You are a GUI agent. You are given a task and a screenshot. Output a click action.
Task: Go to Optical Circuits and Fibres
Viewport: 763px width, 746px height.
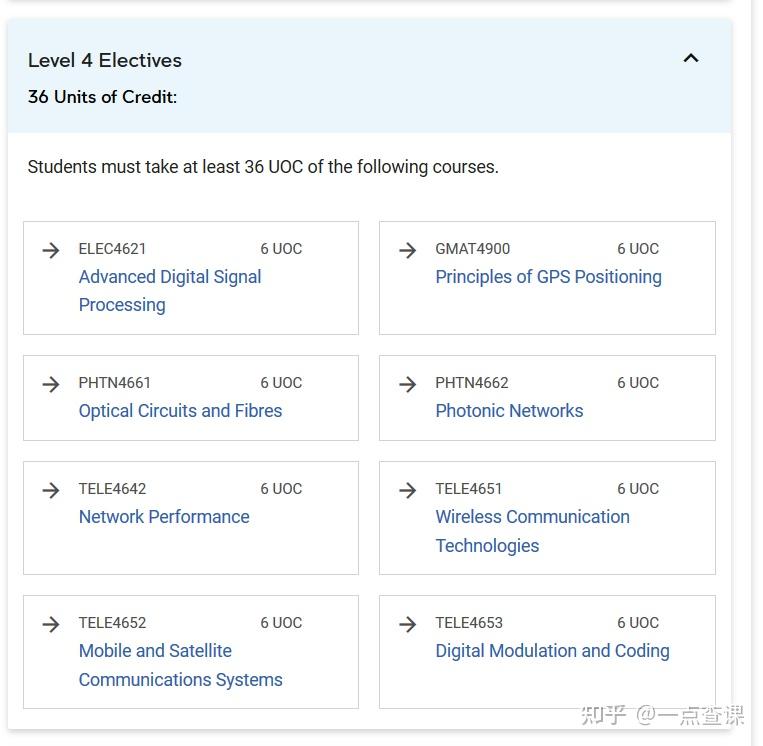(180, 411)
